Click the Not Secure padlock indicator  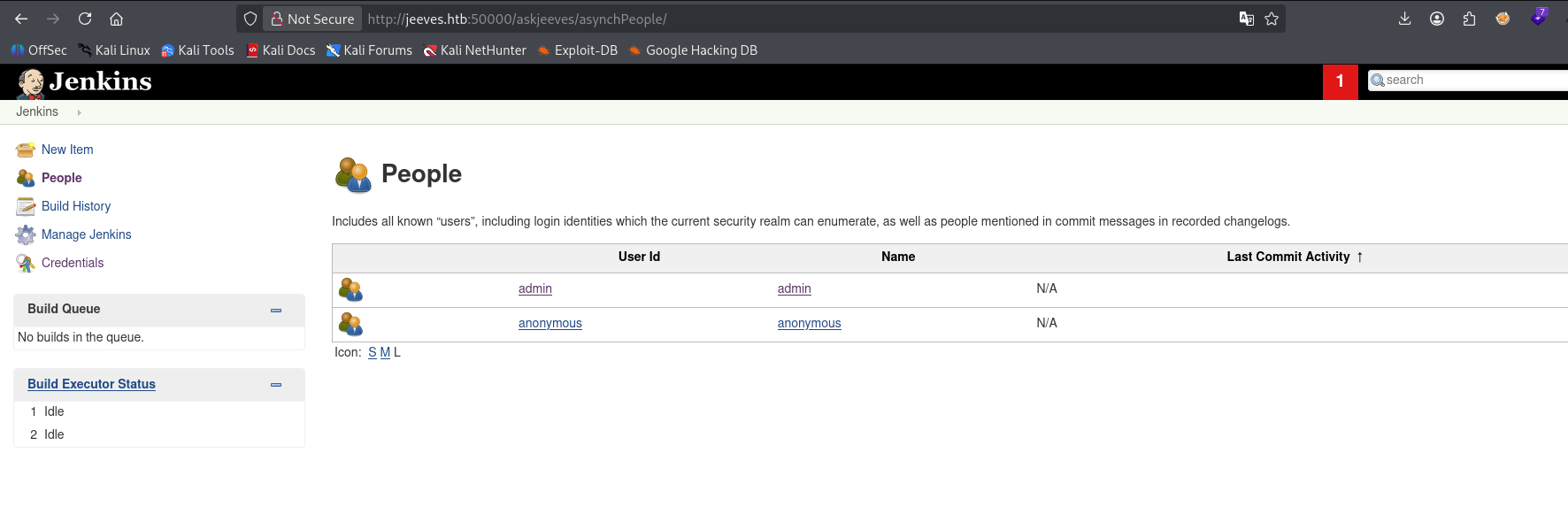click(312, 19)
